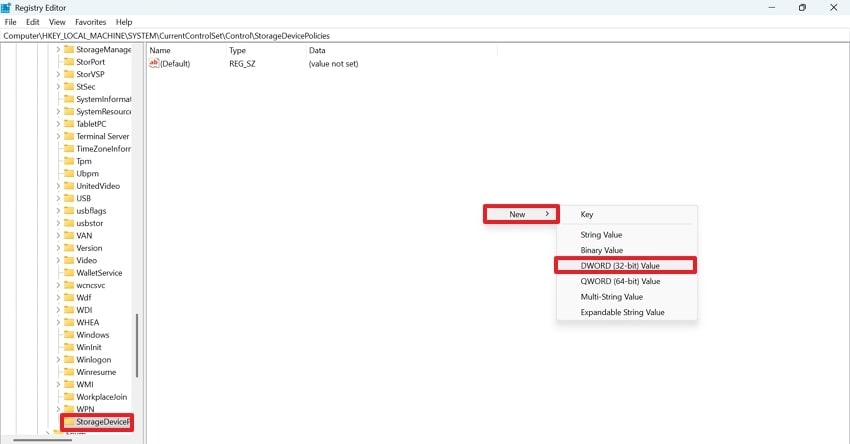
Task: Select the SystemResources key
Action: click(103, 112)
